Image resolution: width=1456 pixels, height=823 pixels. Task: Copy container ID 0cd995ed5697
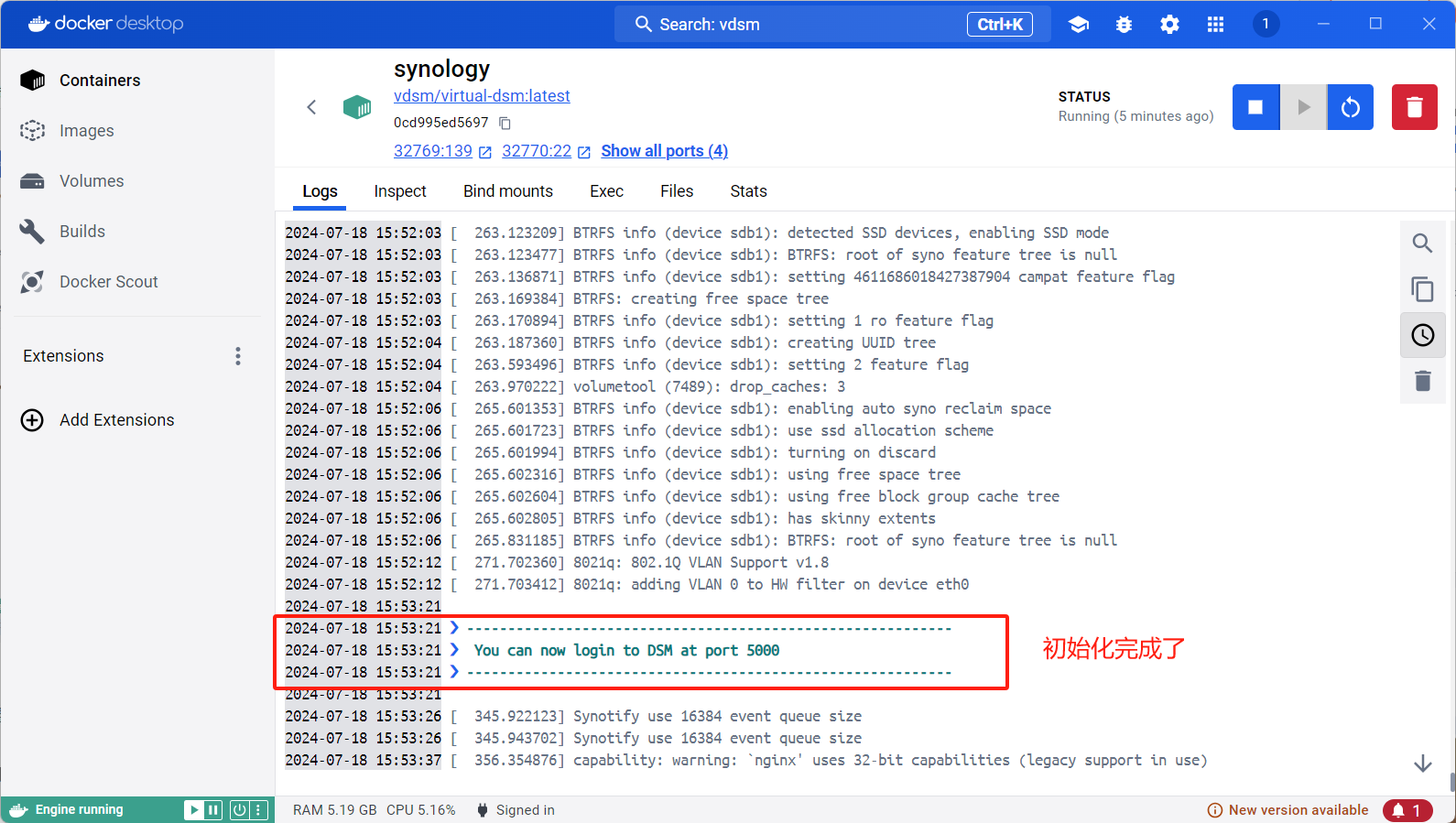coord(505,123)
